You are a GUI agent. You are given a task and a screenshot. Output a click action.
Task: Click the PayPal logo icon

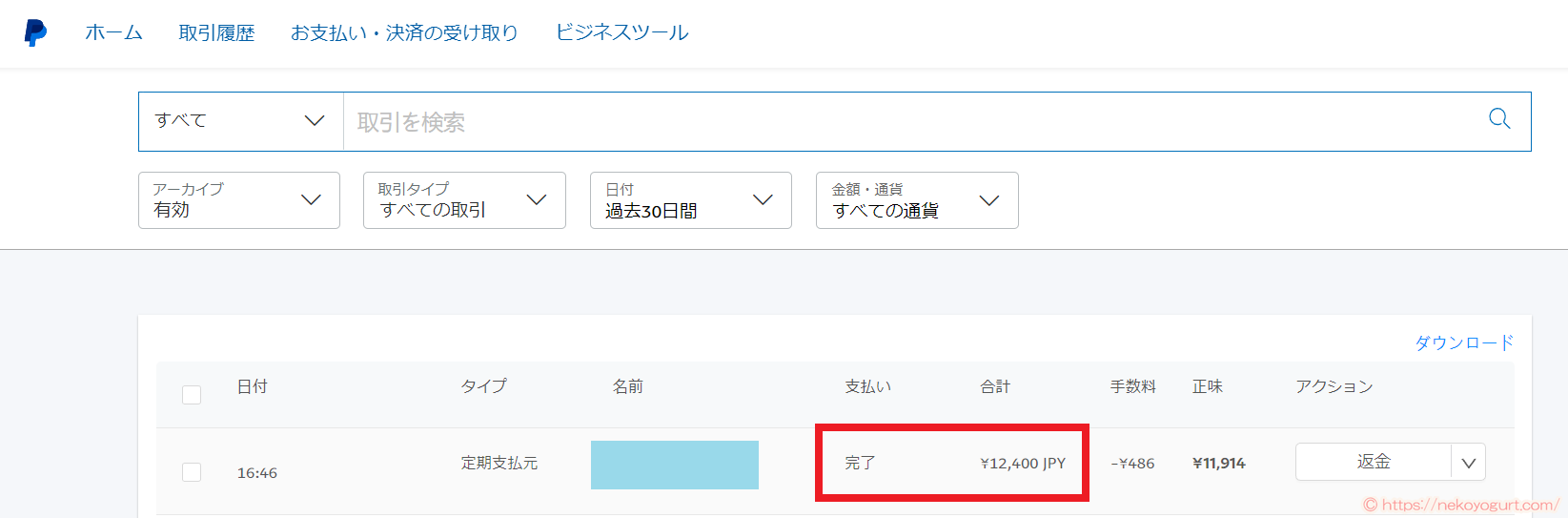pyautogui.click(x=35, y=32)
